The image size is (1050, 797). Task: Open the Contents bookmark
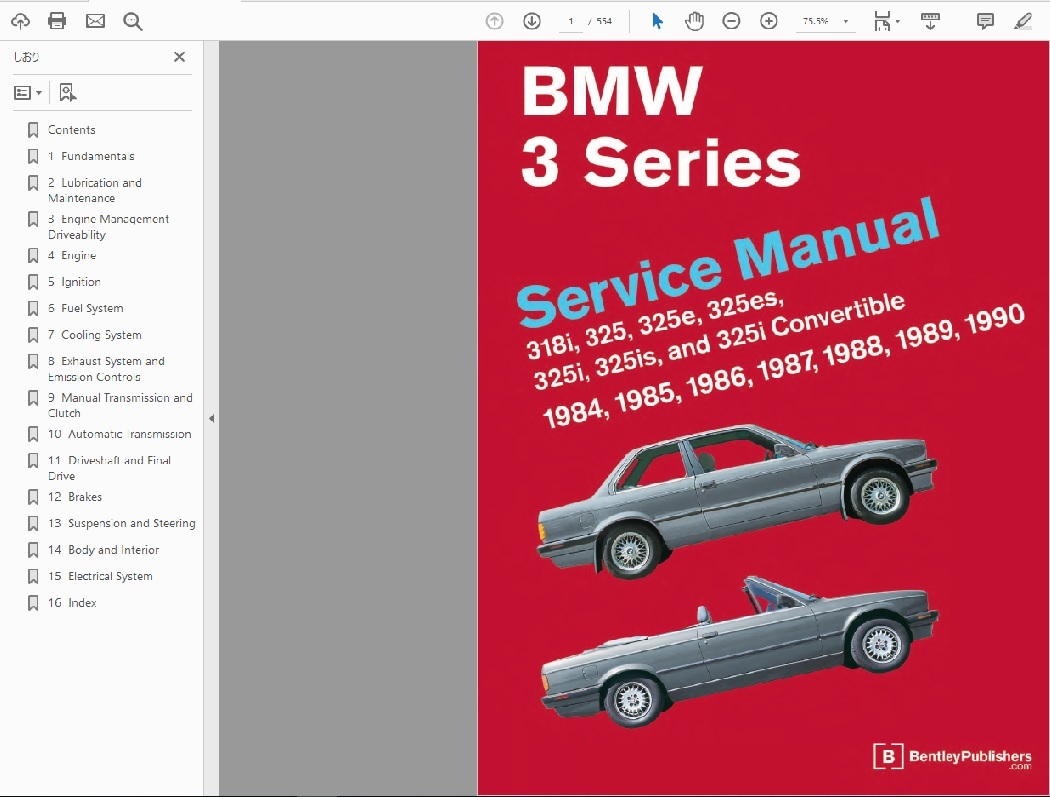tap(72, 130)
